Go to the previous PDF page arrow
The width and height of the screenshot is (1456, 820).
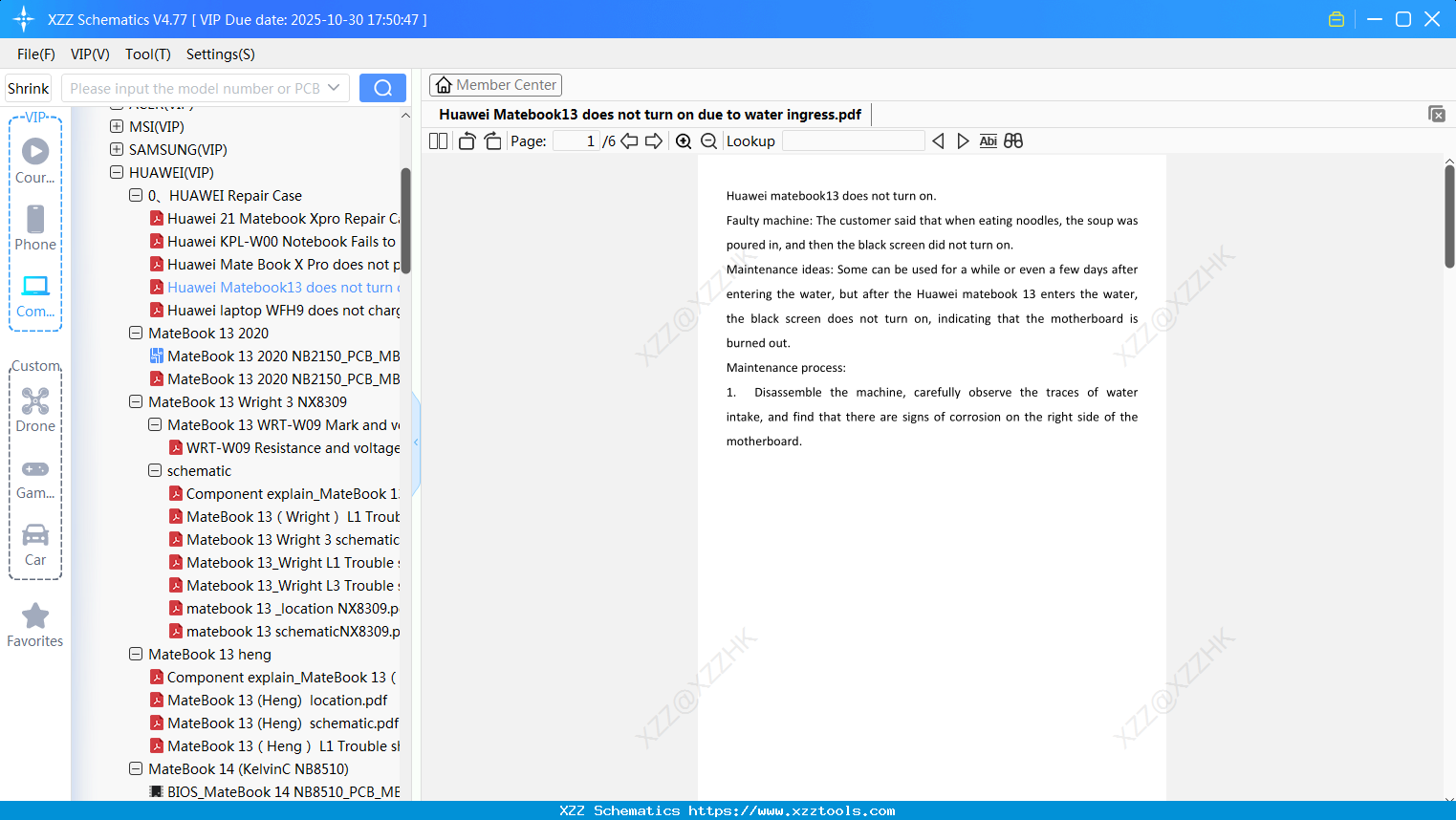pos(629,141)
